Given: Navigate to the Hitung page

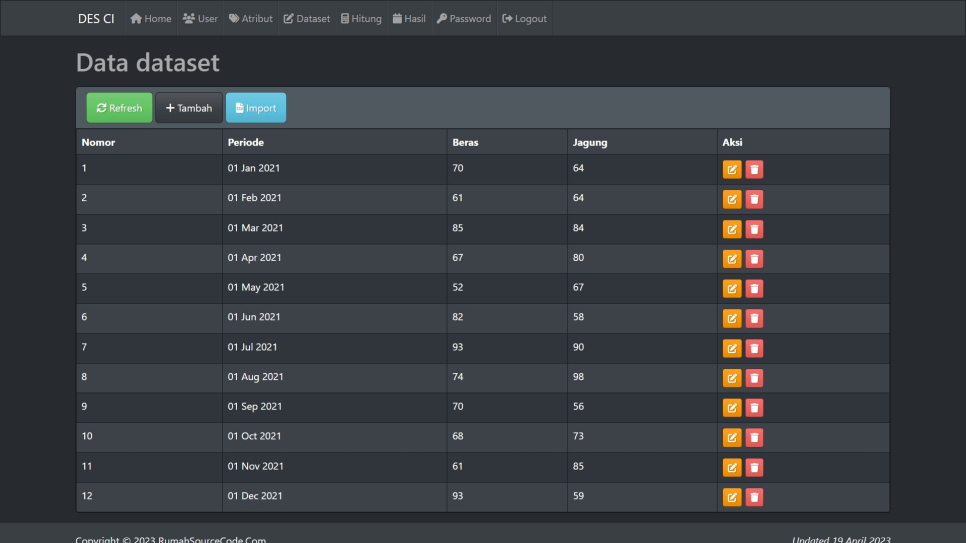Looking at the screenshot, I should (x=361, y=19).
